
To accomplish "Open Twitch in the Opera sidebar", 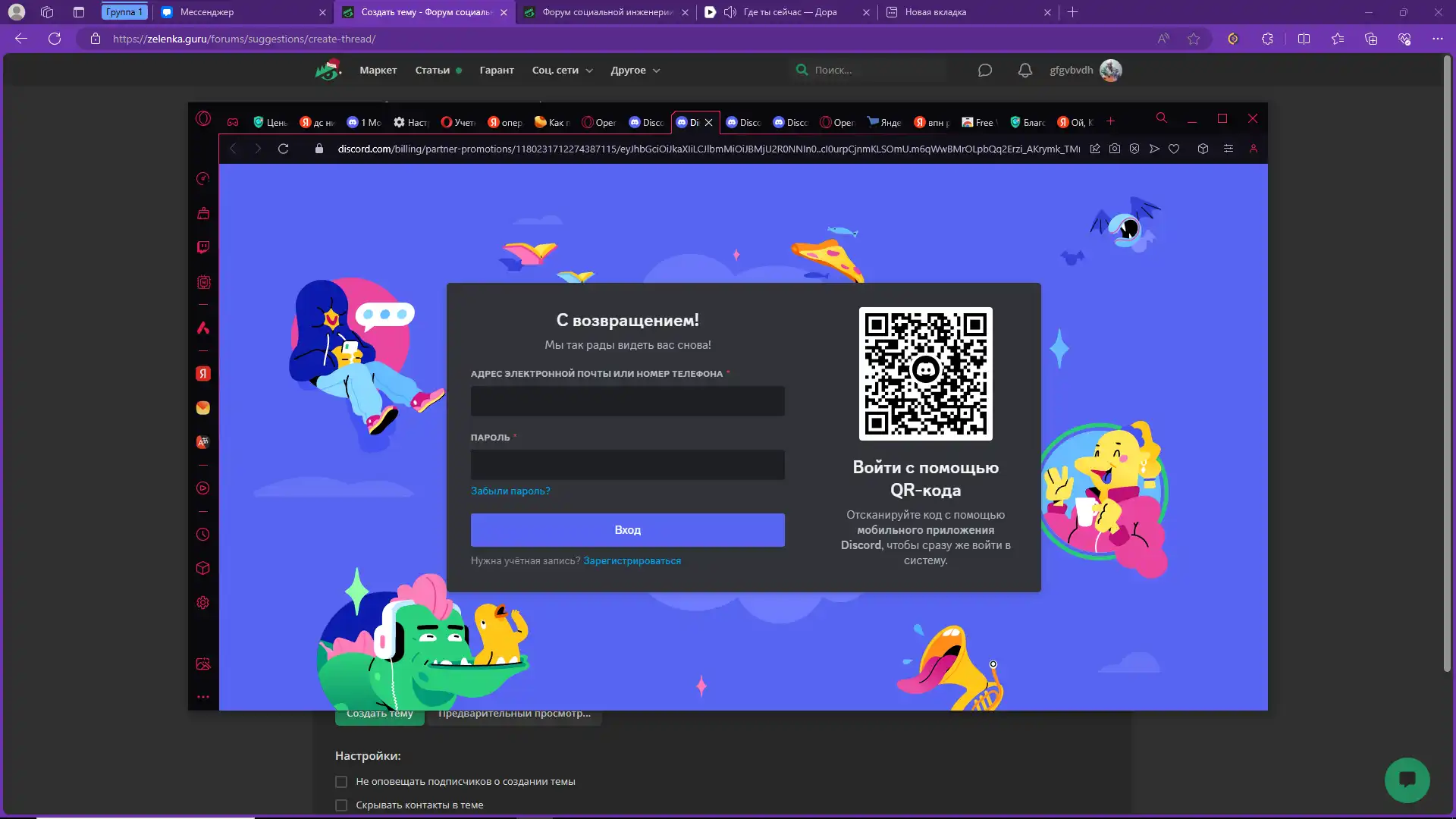I will click(x=203, y=247).
